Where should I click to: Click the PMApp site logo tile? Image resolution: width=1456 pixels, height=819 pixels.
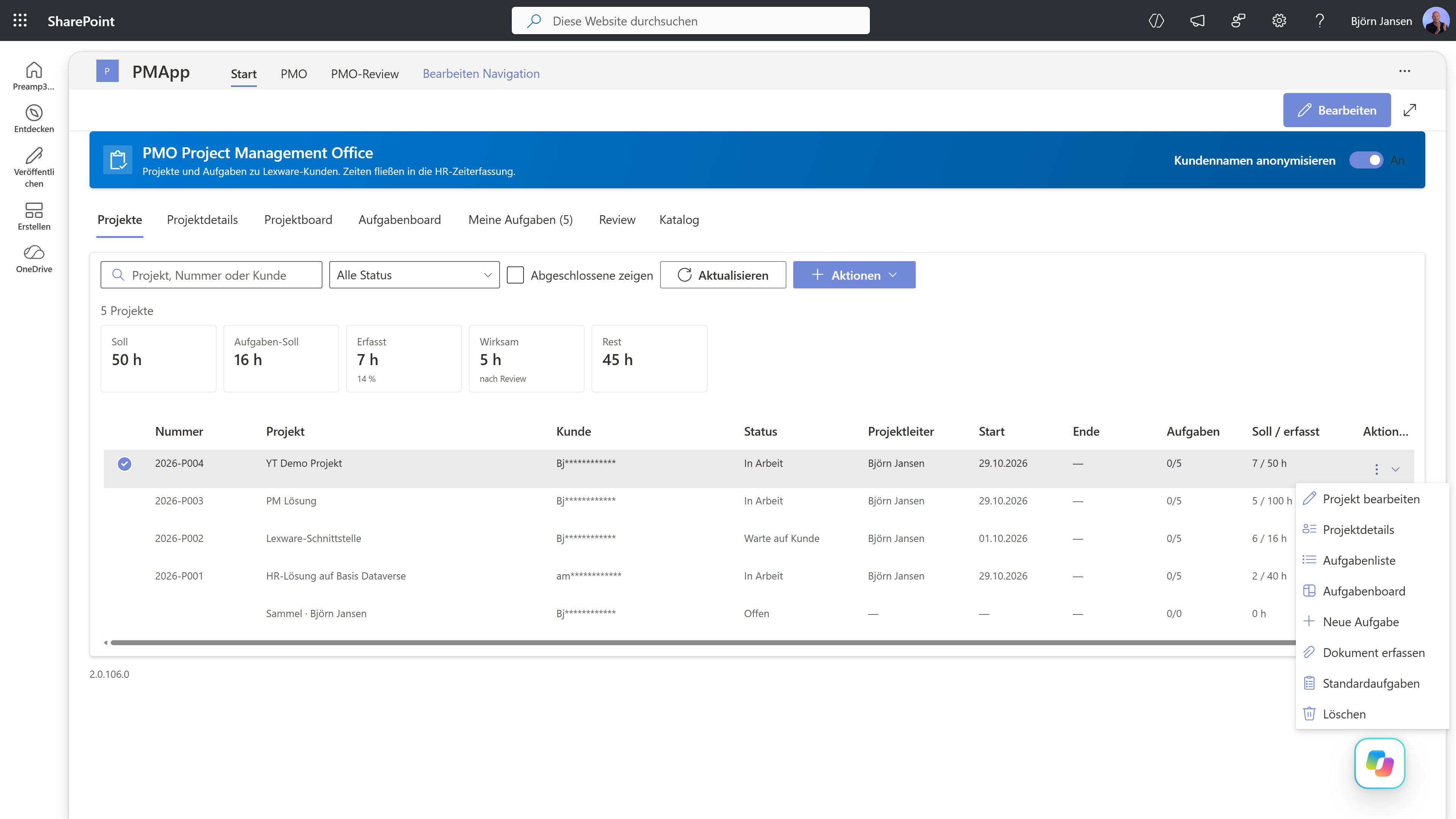tap(107, 71)
